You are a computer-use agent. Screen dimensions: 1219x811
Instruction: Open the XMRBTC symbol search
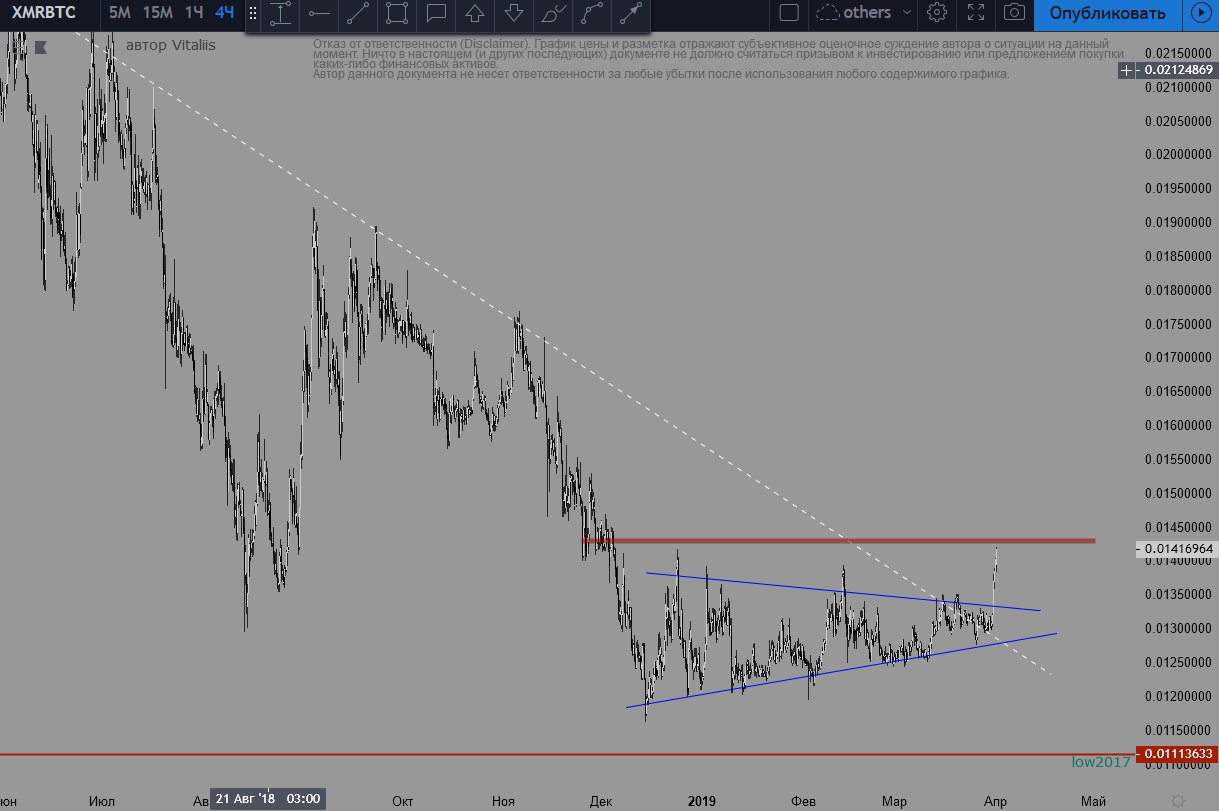(46, 13)
